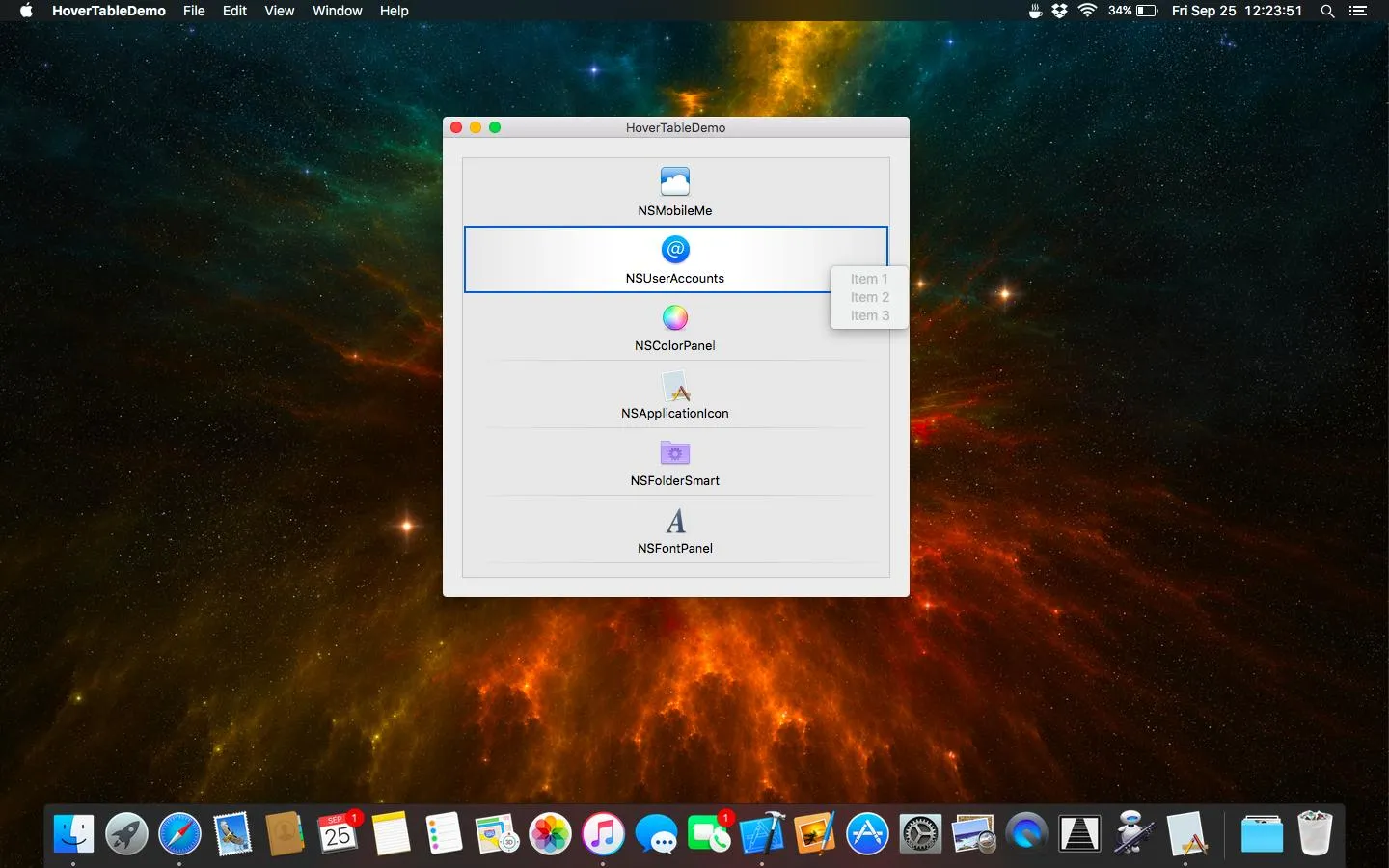
Task: Open Spotlight search
Action: point(1328,11)
